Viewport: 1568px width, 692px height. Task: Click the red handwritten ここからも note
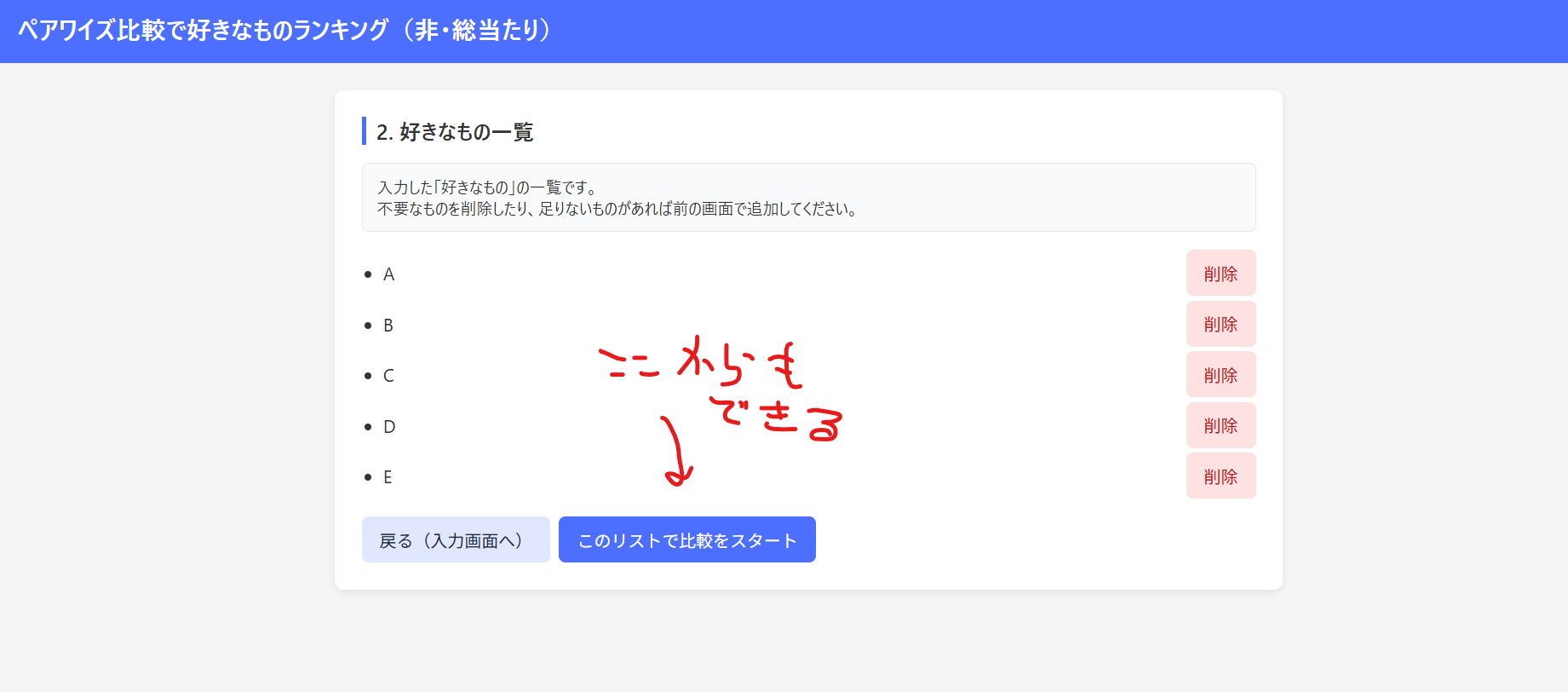coord(700,362)
